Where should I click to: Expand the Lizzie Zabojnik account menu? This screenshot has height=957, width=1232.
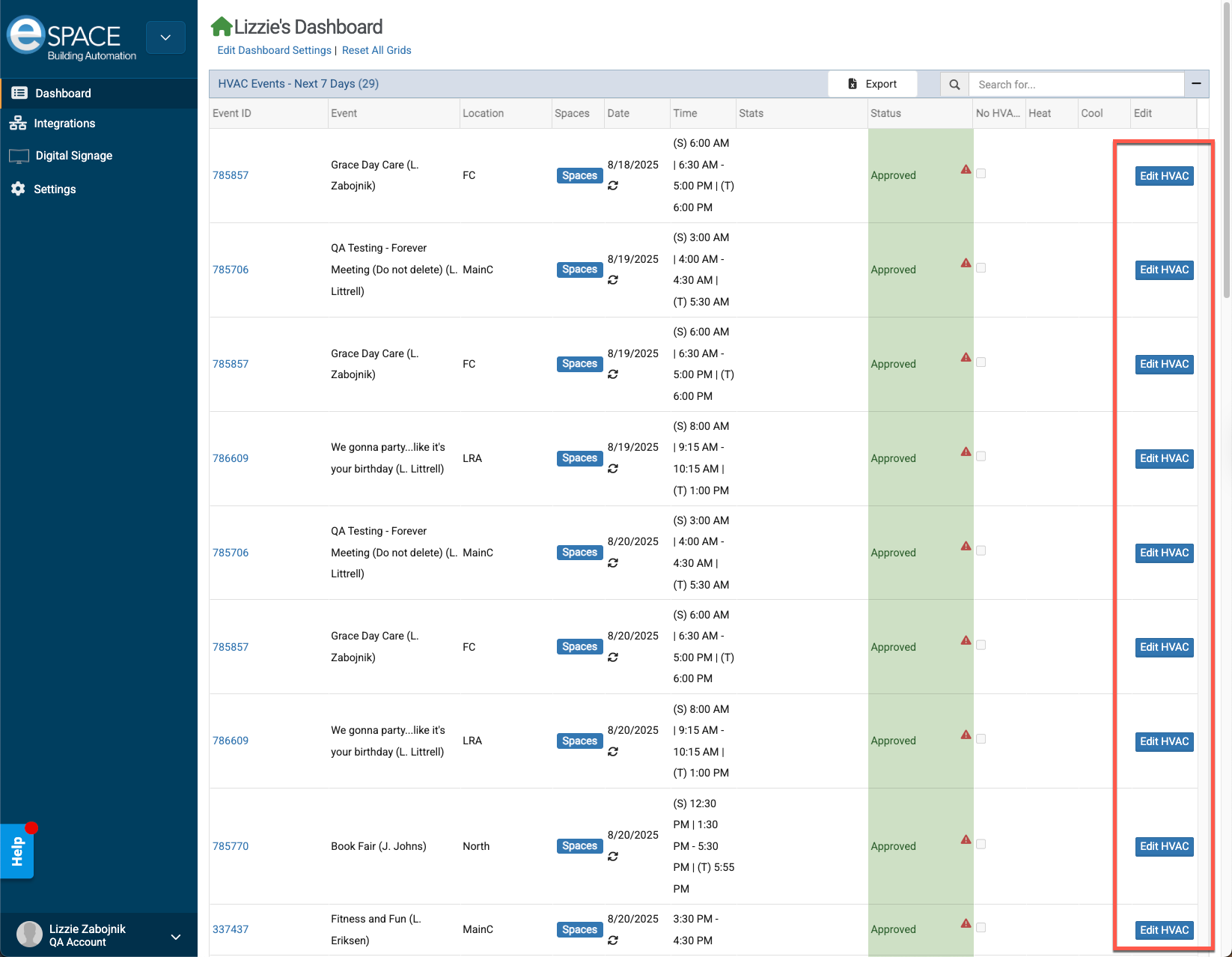click(176, 935)
